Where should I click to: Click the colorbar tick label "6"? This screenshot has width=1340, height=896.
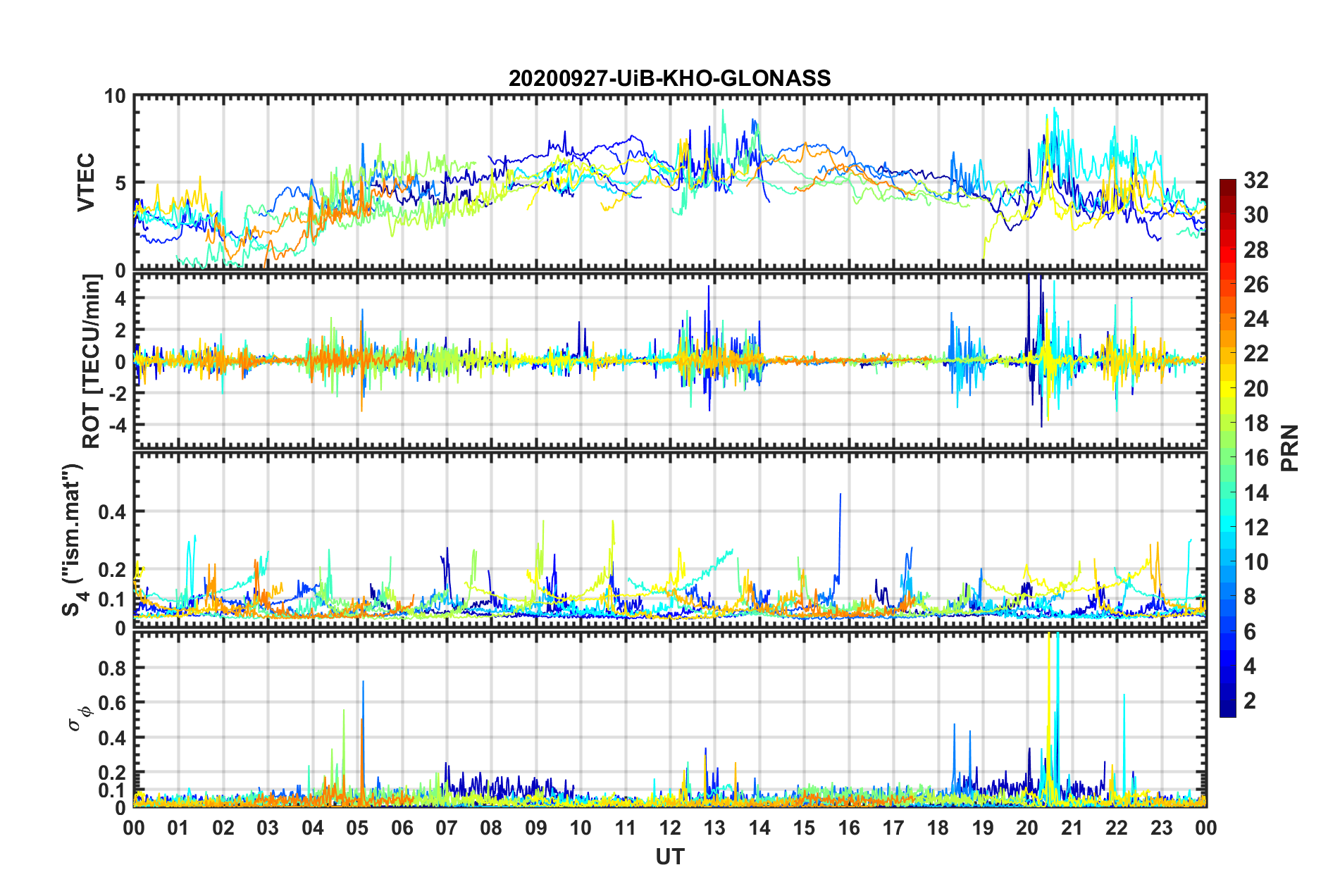pos(1250,632)
